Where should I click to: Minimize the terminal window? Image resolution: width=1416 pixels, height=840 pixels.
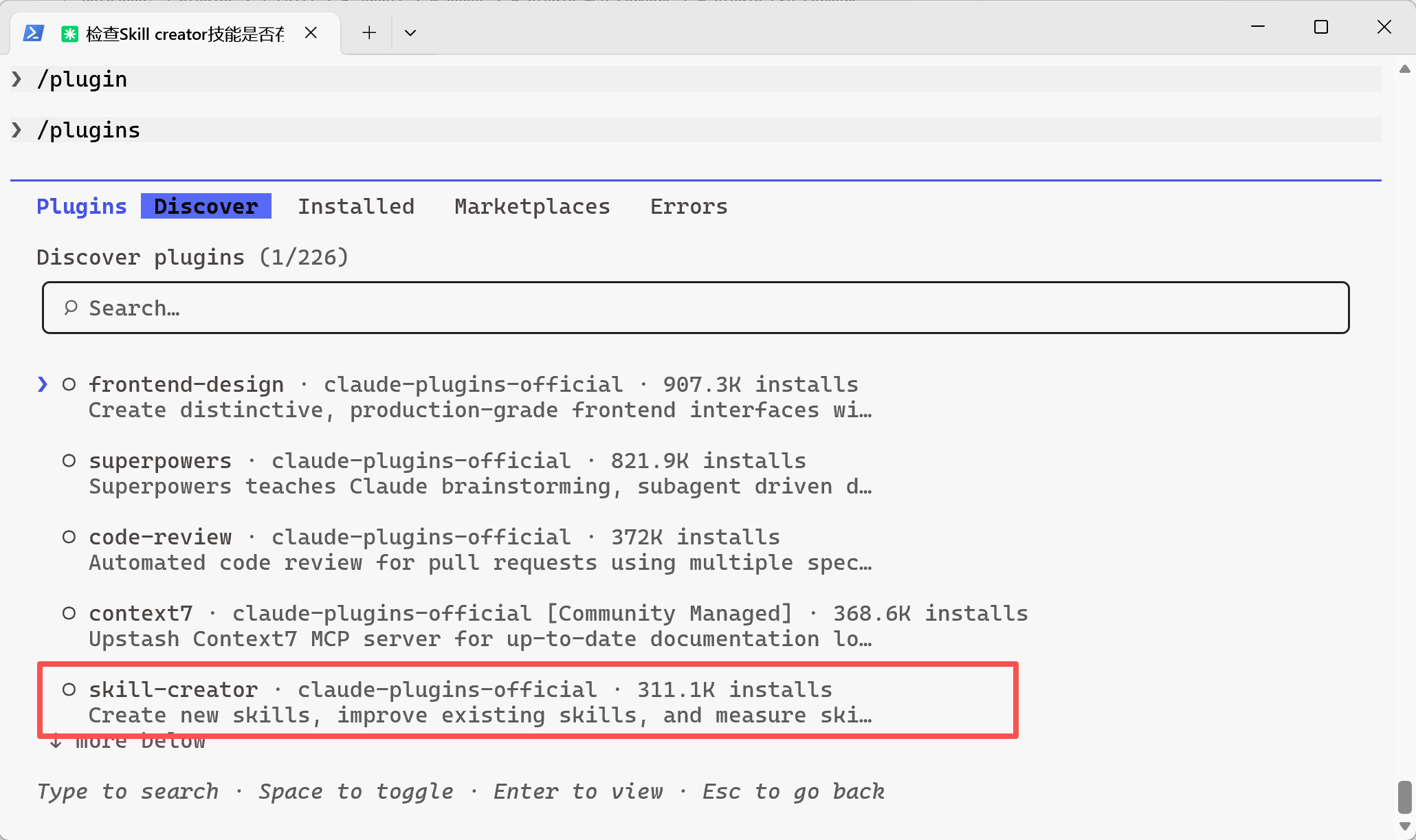point(1258,27)
